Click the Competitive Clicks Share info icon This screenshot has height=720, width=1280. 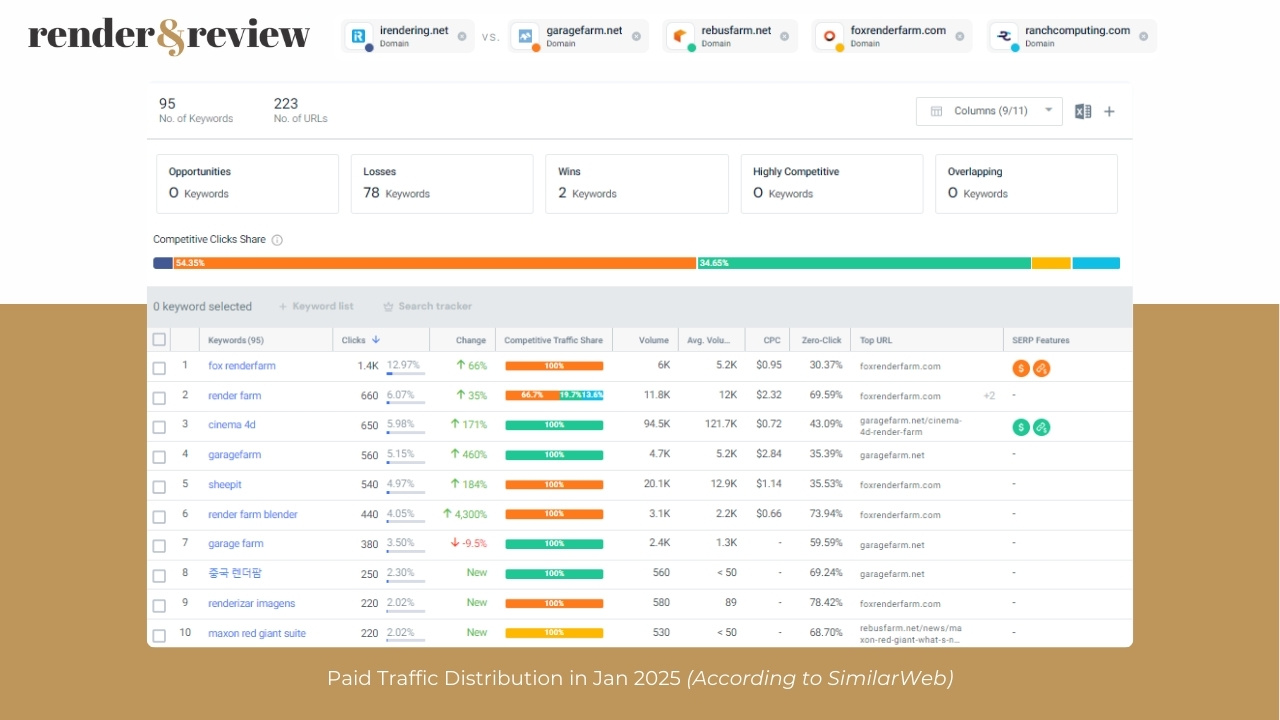coord(277,240)
